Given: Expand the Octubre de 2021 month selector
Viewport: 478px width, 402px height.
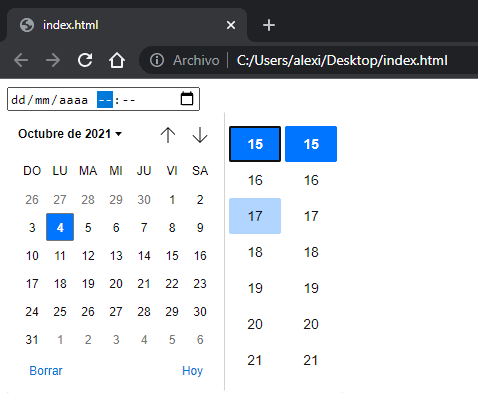Looking at the screenshot, I should pos(70,134).
